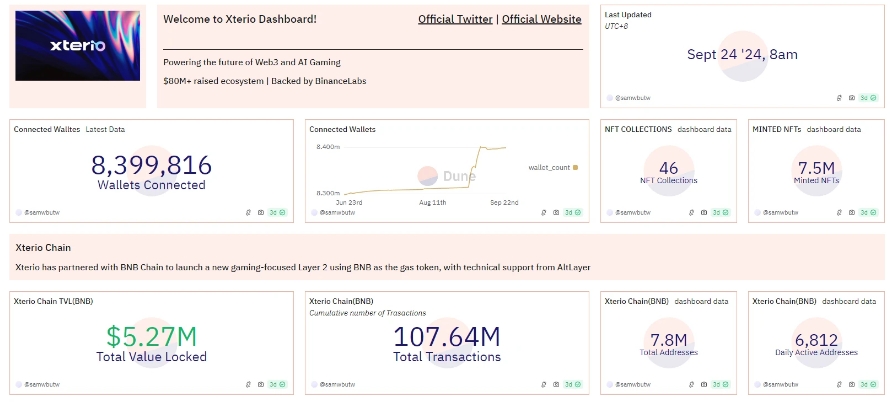Click 3d refresh badge on MINTED NFTs card
Viewport: 890px width, 402px height.
coord(868,212)
